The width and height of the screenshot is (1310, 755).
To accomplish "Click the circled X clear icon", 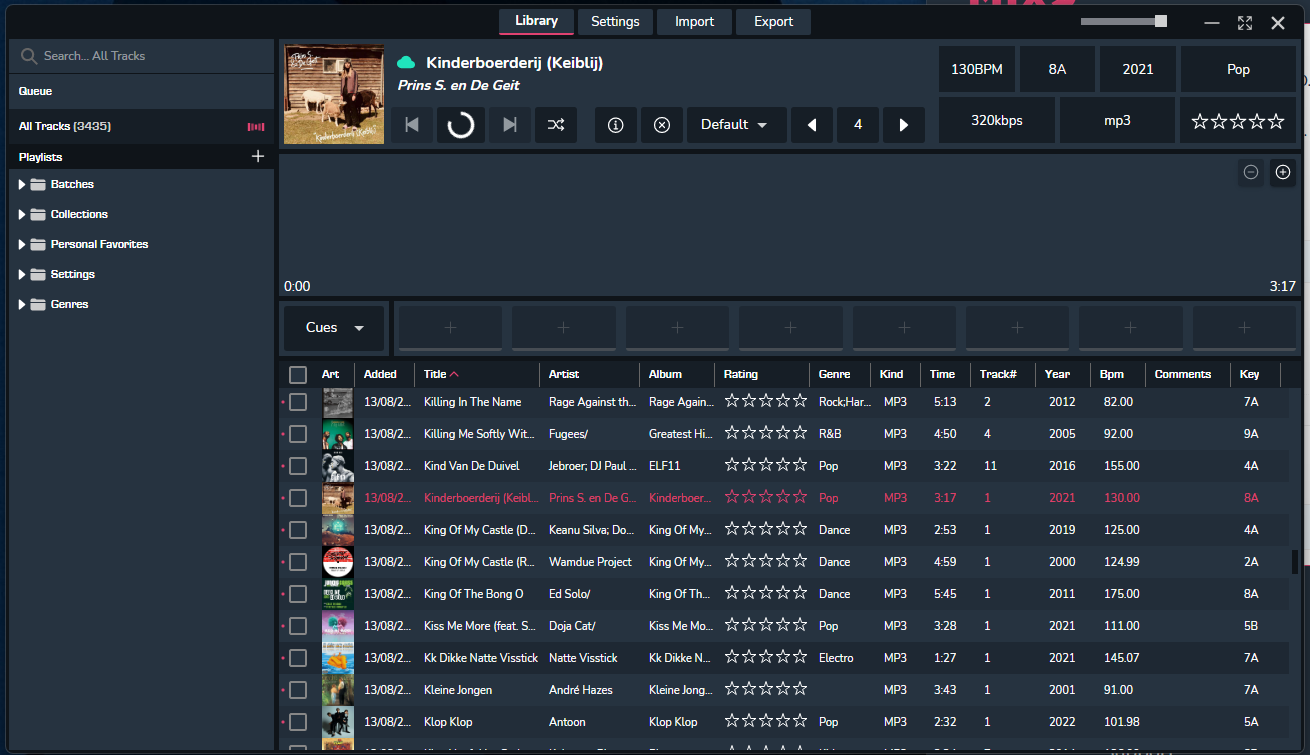I will click(x=662, y=125).
